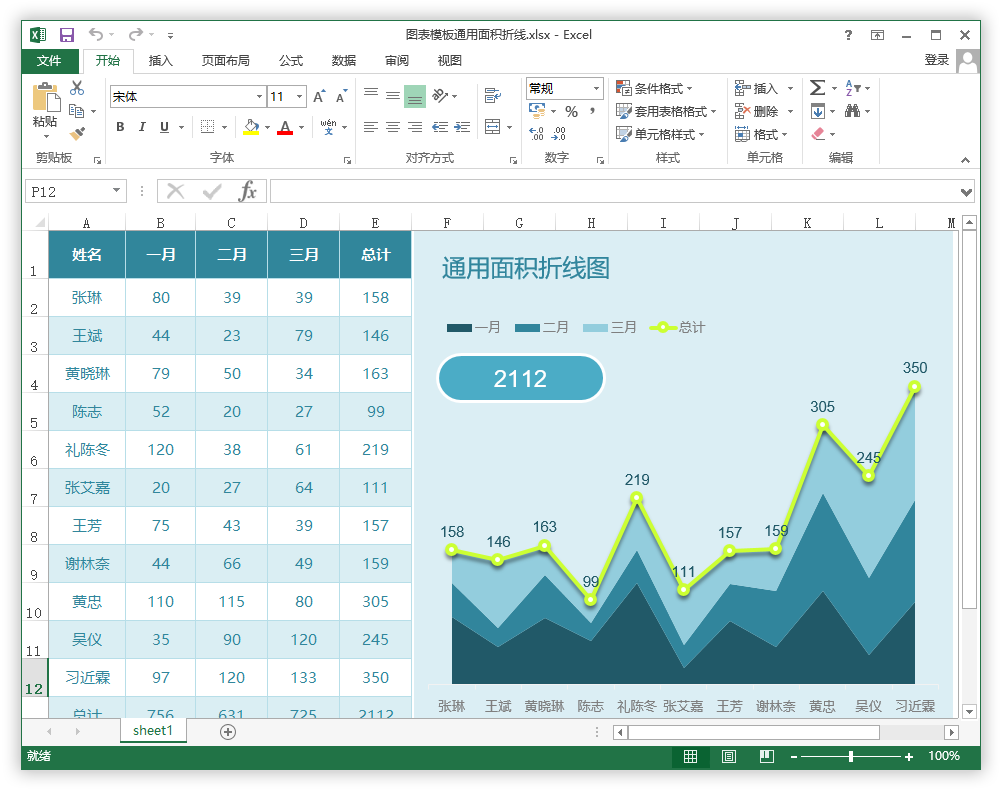Increase font size with the large A
This screenshot has height=790, width=1000.
pos(319,96)
